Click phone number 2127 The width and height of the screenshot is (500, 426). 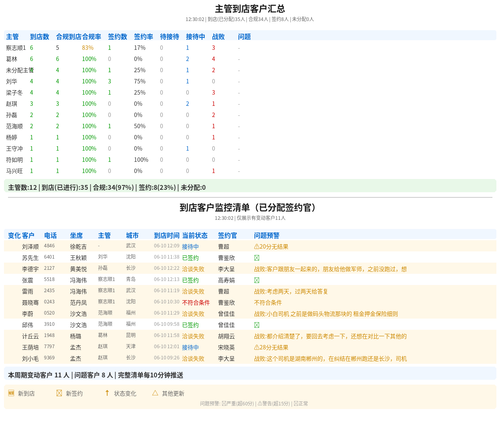click(x=49, y=268)
